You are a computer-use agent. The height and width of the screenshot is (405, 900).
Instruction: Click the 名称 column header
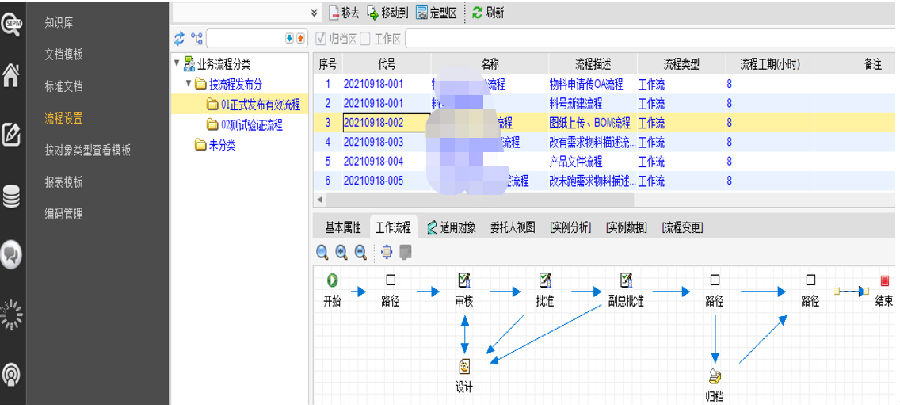click(490, 64)
